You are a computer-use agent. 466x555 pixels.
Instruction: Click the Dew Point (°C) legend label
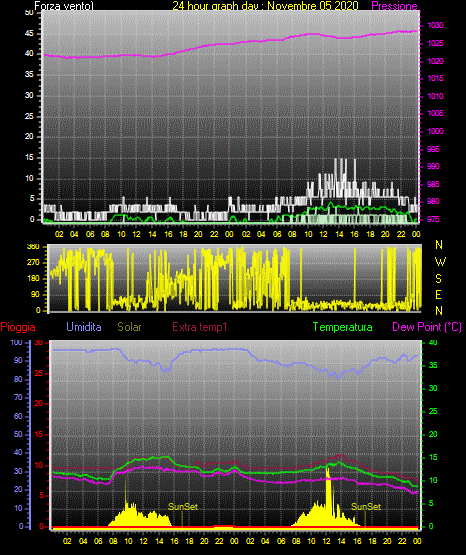point(427,327)
